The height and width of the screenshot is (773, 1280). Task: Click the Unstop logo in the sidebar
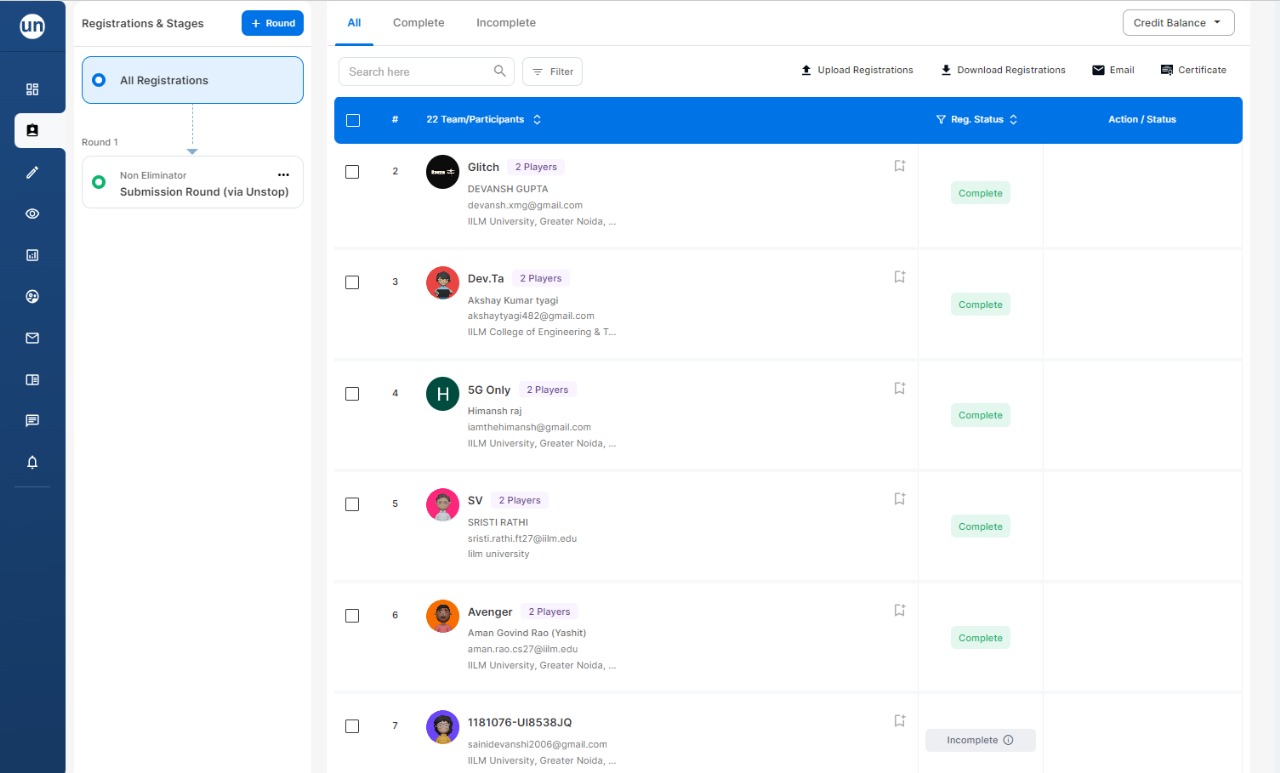click(x=32, y=27)
